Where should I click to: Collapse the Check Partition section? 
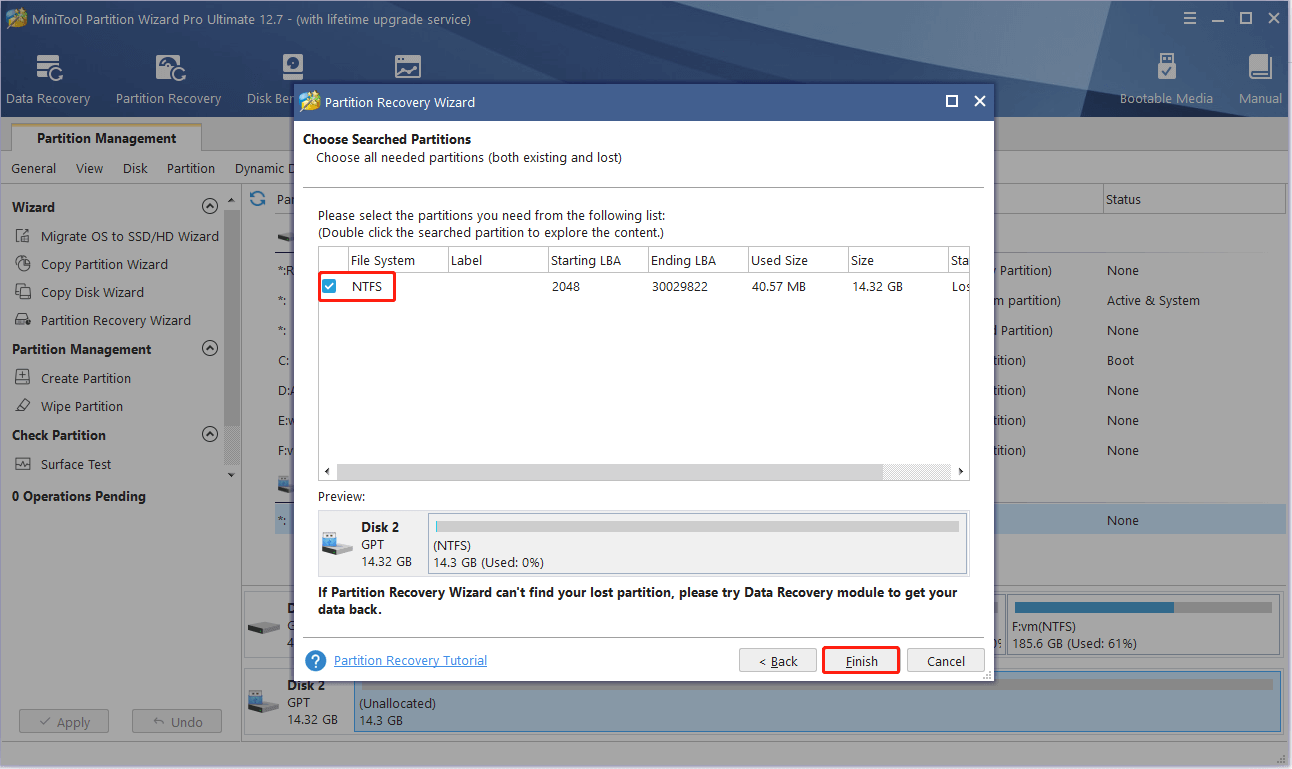point(210,435)
